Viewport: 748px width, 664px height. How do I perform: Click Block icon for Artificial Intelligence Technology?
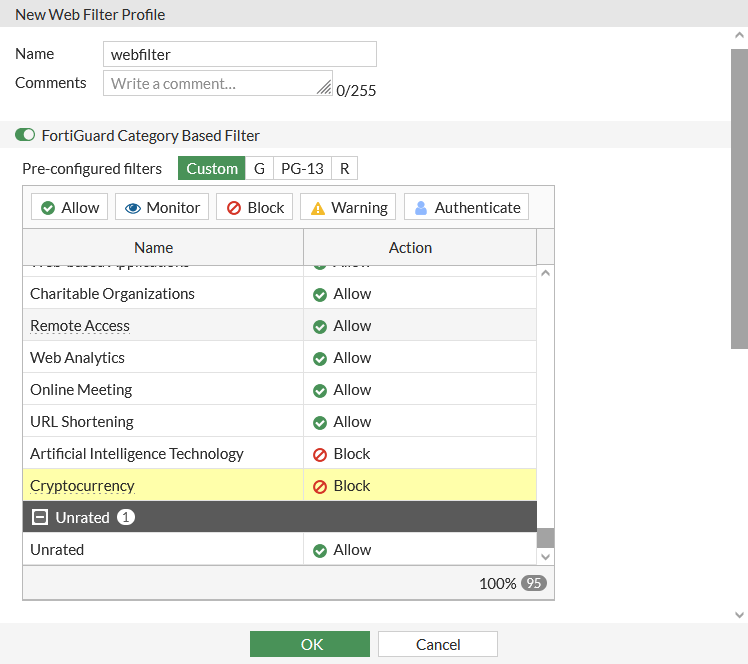tap(320, 454)
